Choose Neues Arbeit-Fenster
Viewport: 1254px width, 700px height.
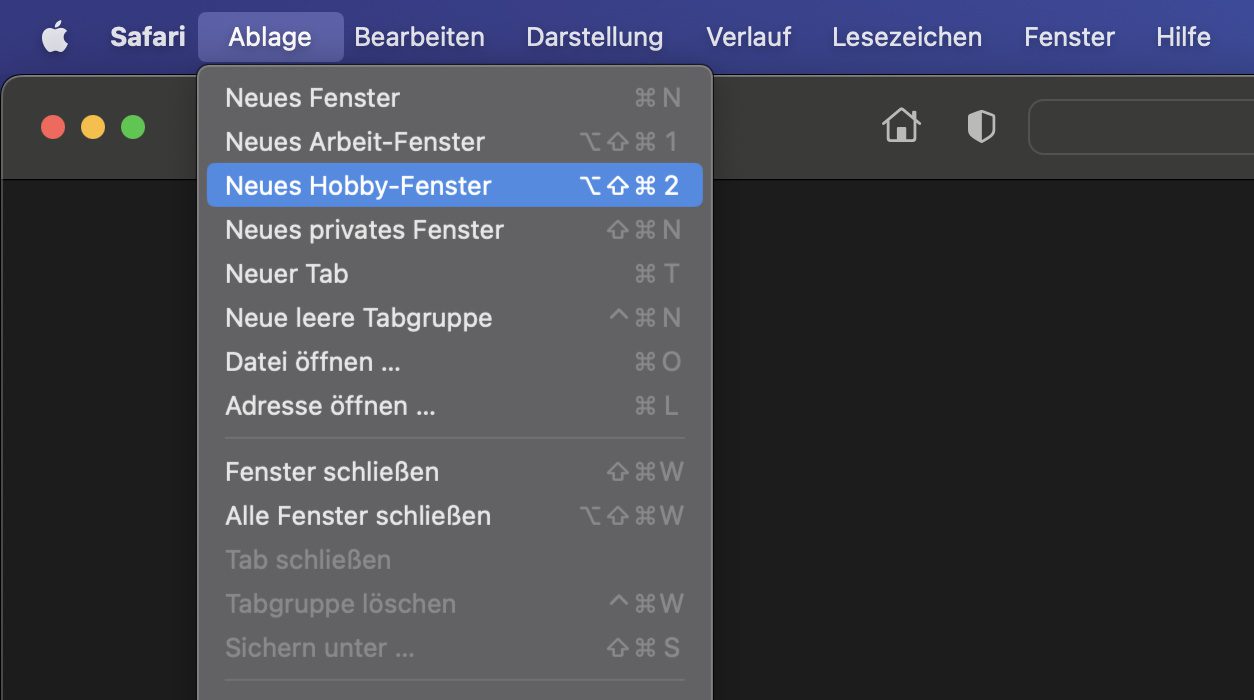pos(455,142)
